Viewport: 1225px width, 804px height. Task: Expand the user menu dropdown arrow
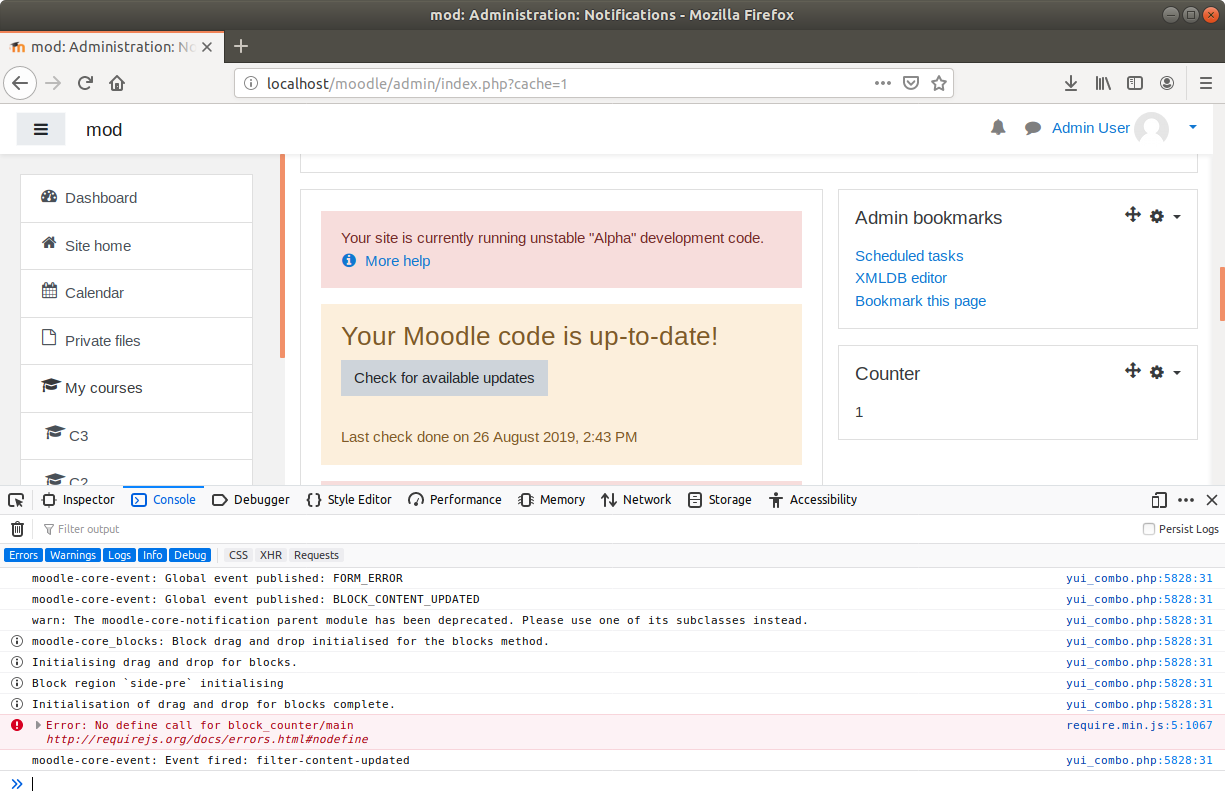point(1193,128)
